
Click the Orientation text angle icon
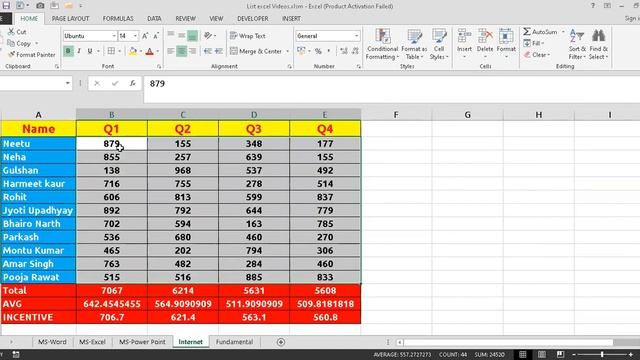pyautogui.click(x=208, y=36)
